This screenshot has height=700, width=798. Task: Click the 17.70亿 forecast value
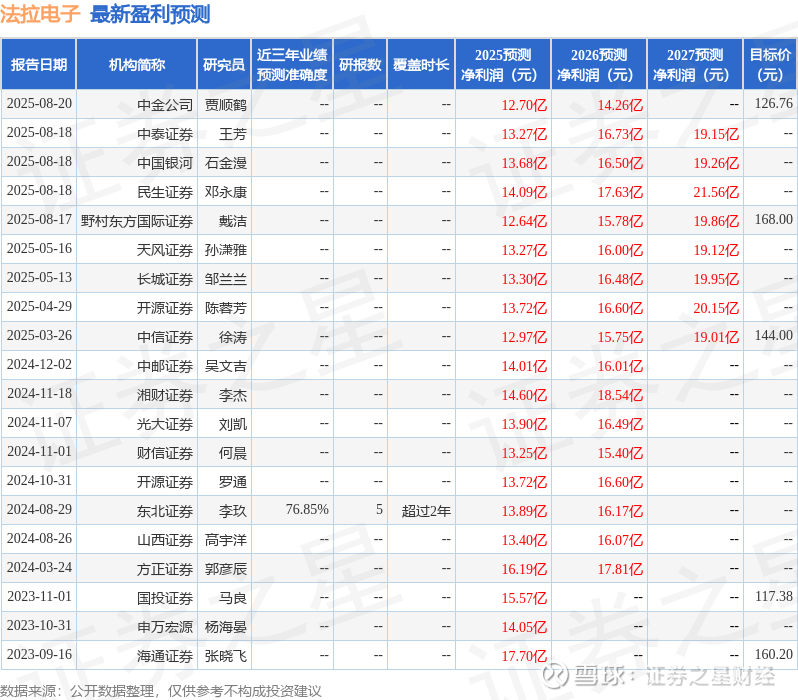524,656
